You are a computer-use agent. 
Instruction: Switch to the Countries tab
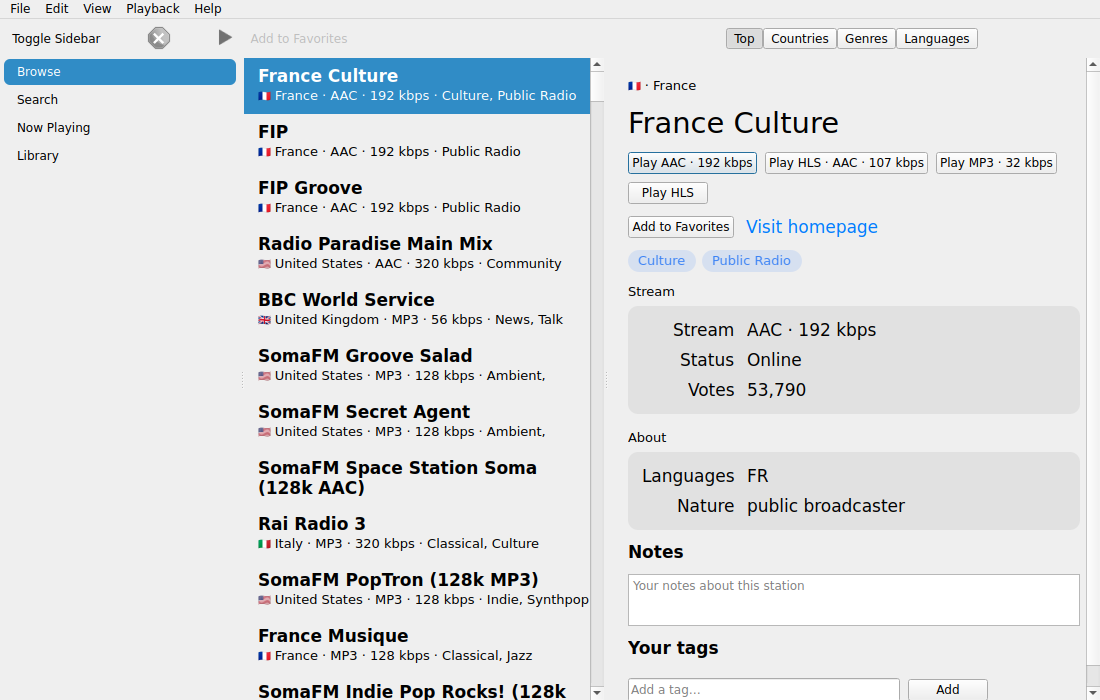pos(800,39)
